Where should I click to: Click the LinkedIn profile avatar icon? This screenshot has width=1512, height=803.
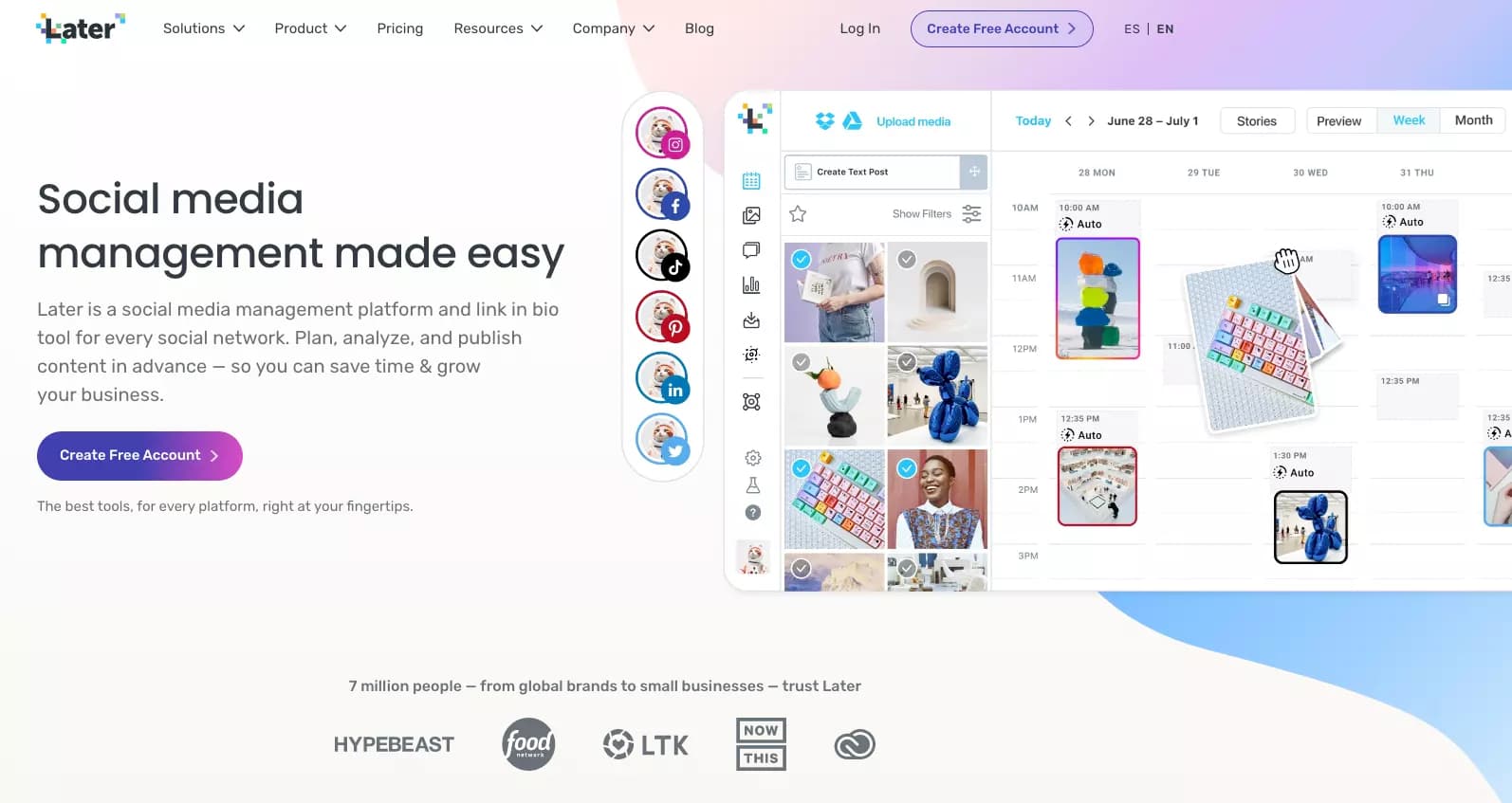pyautogui.click(x=661, y=377)
